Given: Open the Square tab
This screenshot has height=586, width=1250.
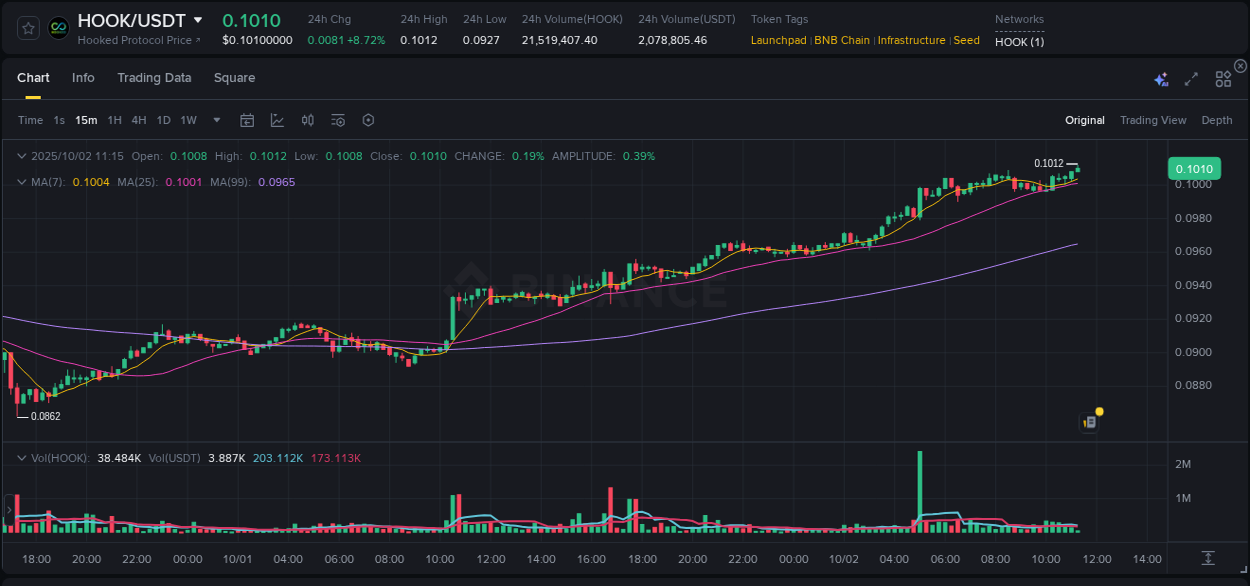Looking at the screenshot, I should [234, 77].
